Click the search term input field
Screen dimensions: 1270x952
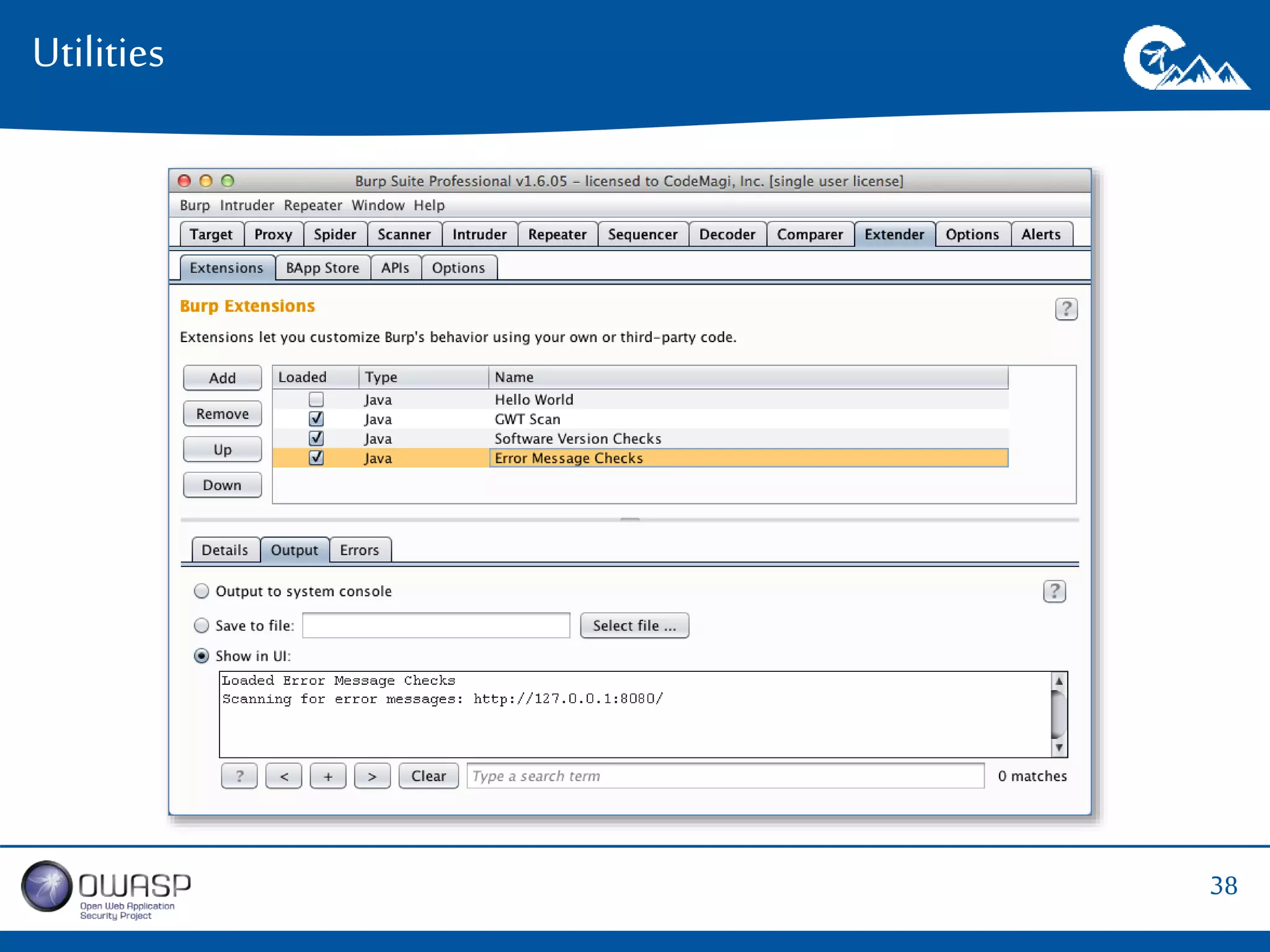click(725, 776)
